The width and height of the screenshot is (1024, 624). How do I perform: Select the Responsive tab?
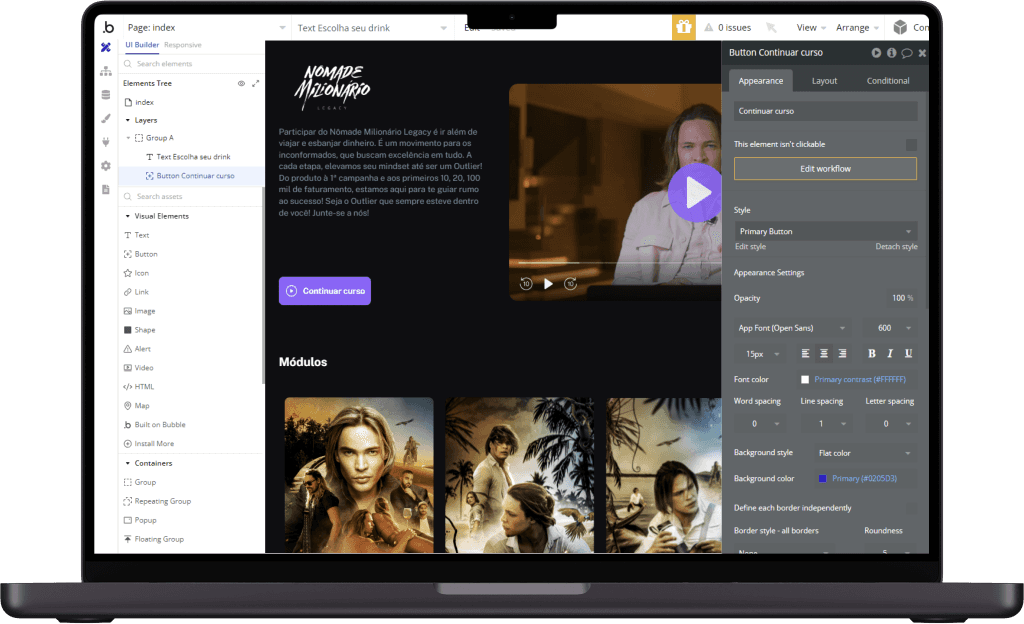coord(183,45)
